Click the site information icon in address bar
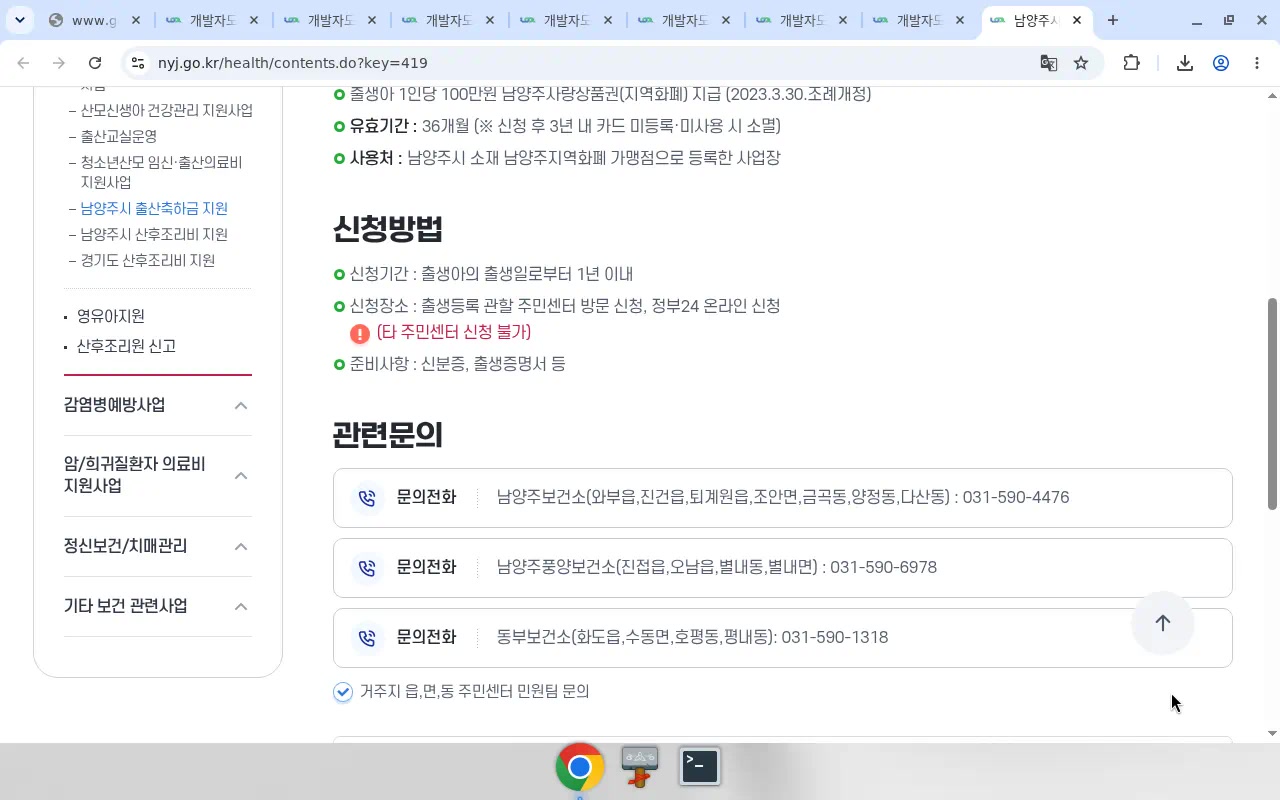 tap(138, 63)
